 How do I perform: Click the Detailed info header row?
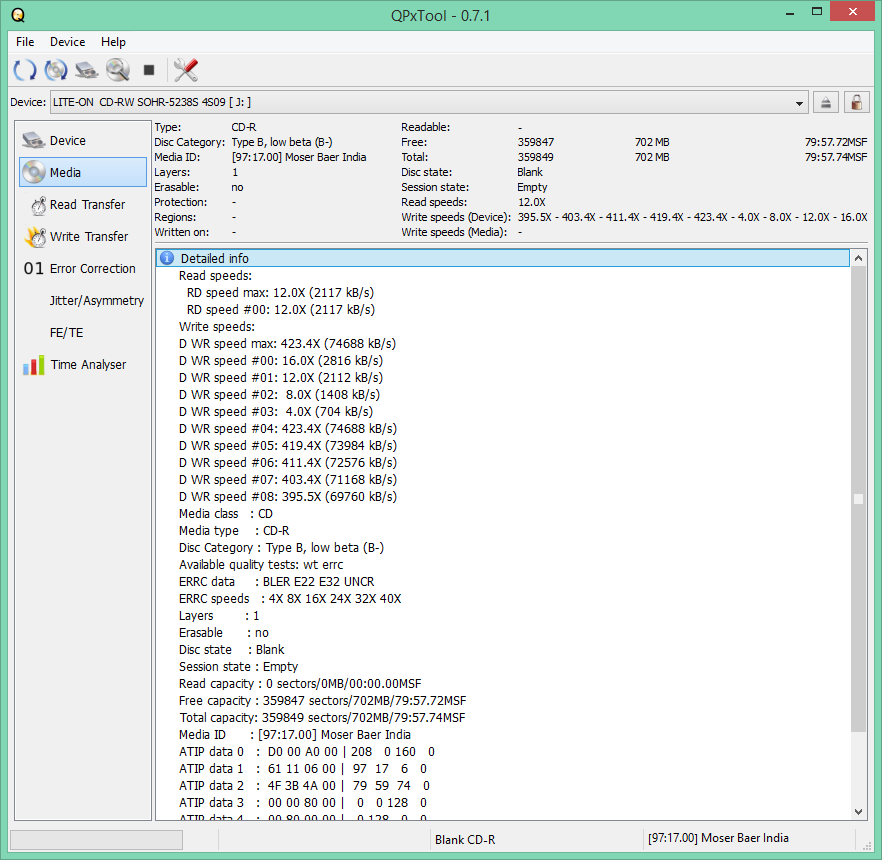click(502, 258)
